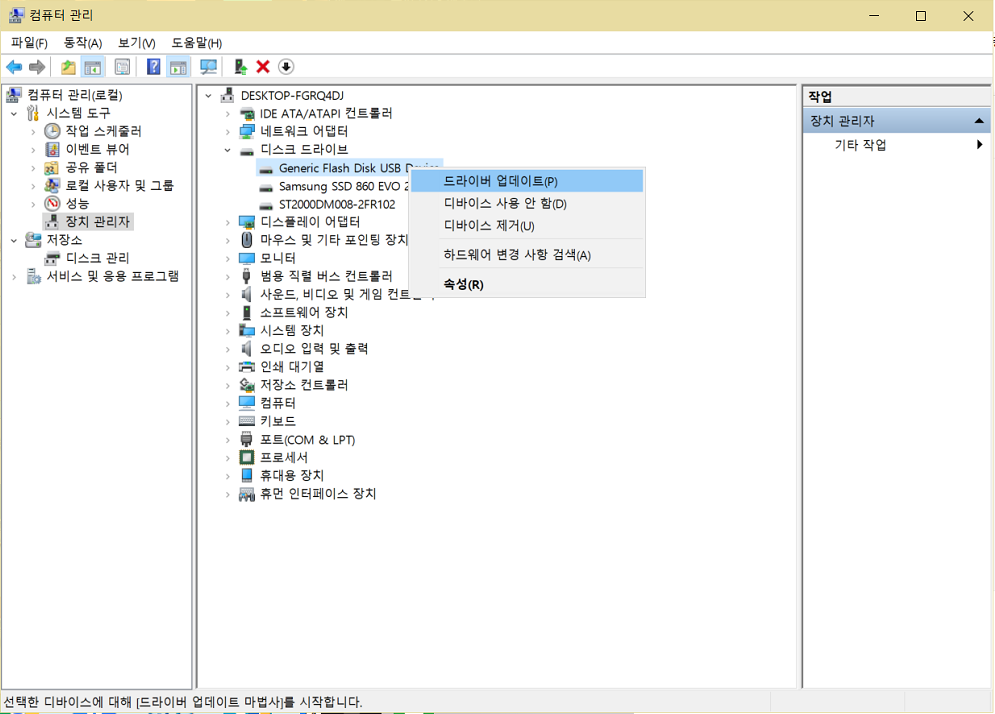The width and height of the screenshot is (995, 714).
Task: Click the blue Help question mark icon
Action: click(x=153, y=66)
